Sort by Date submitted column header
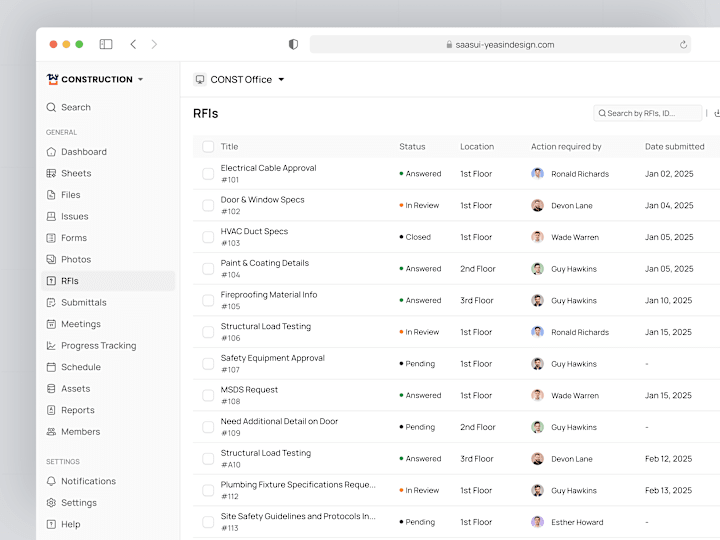This screenshot has height=540, width=720. coord(675,146)
